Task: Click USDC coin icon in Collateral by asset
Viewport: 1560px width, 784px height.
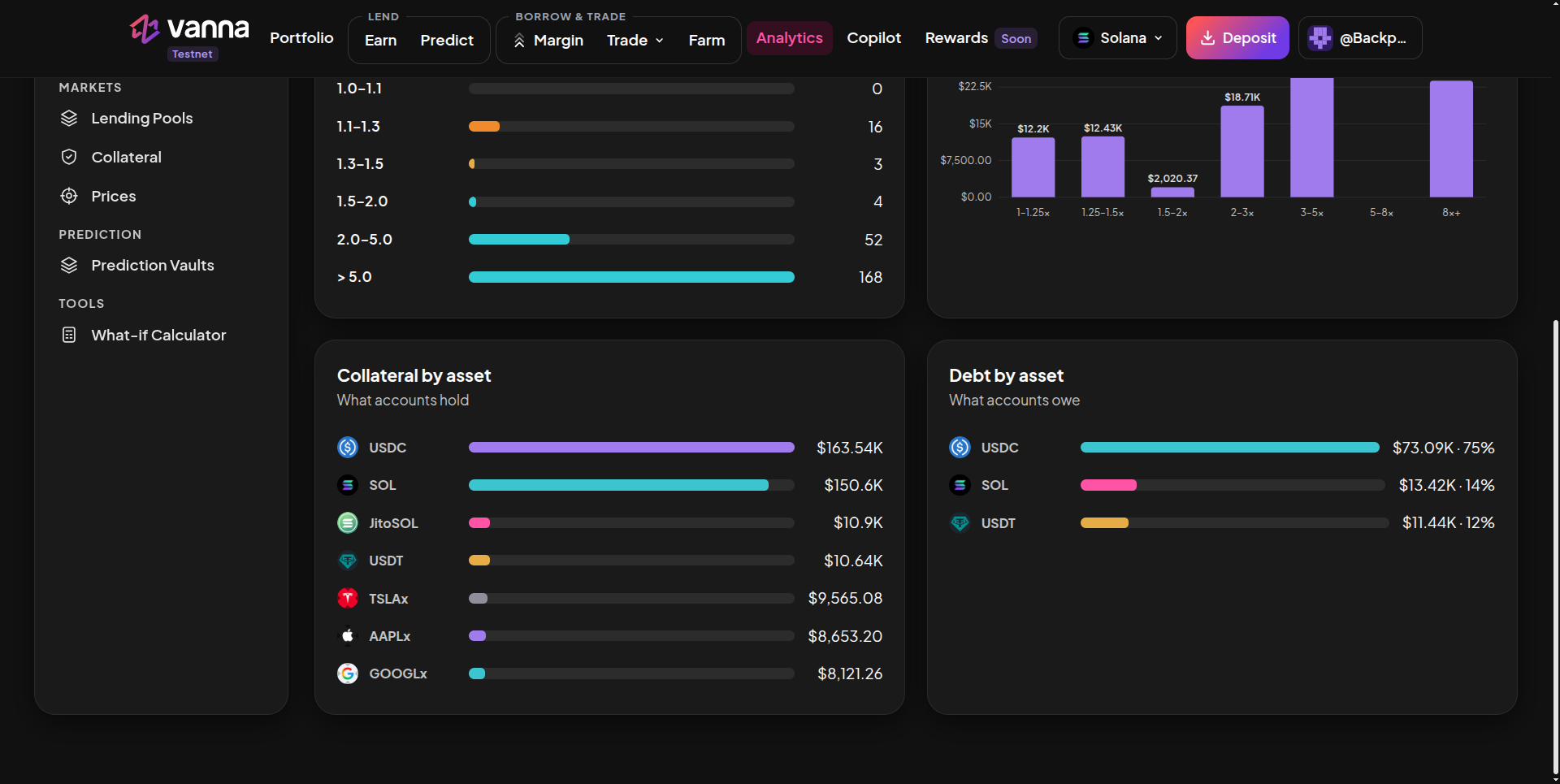Action: point(348,448)
